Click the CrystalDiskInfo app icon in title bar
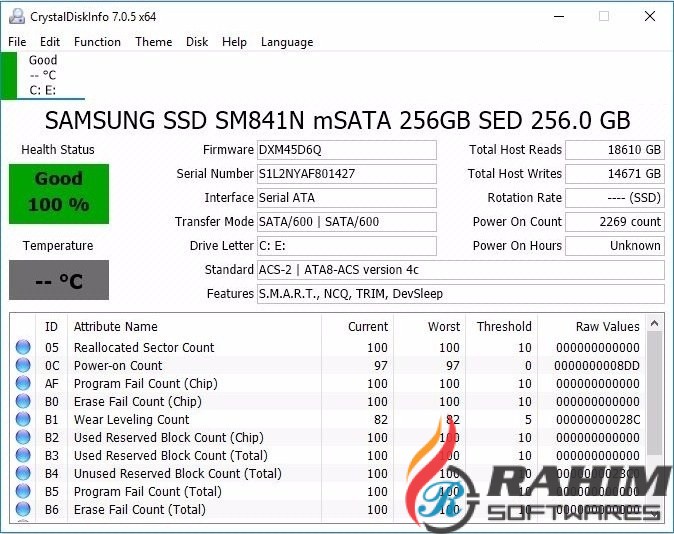Image resolution: width=674 pixels, height=534 pixels. tap(17, 16)
